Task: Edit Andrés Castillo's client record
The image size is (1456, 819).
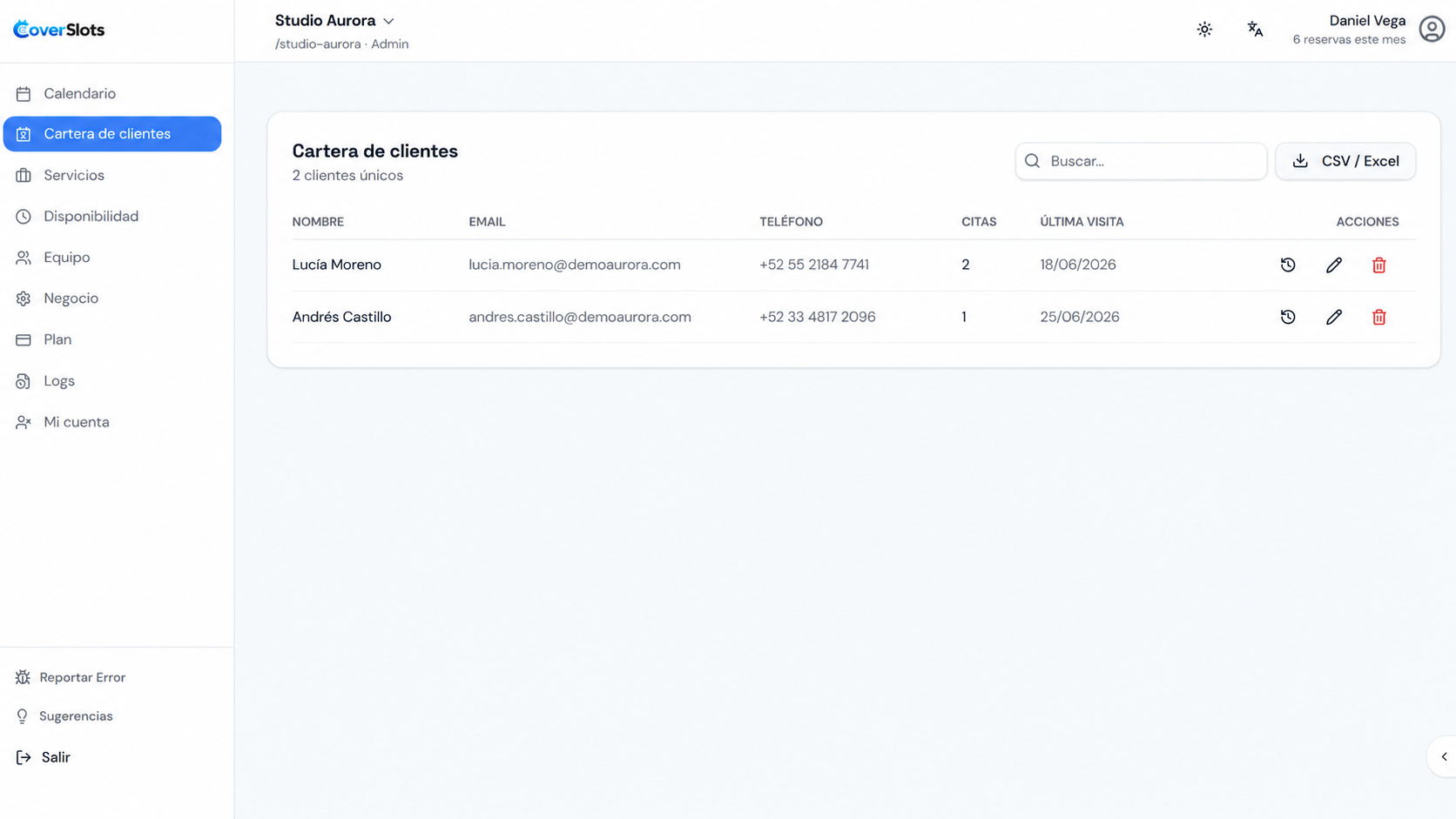Action: (x=1334, y=317)
